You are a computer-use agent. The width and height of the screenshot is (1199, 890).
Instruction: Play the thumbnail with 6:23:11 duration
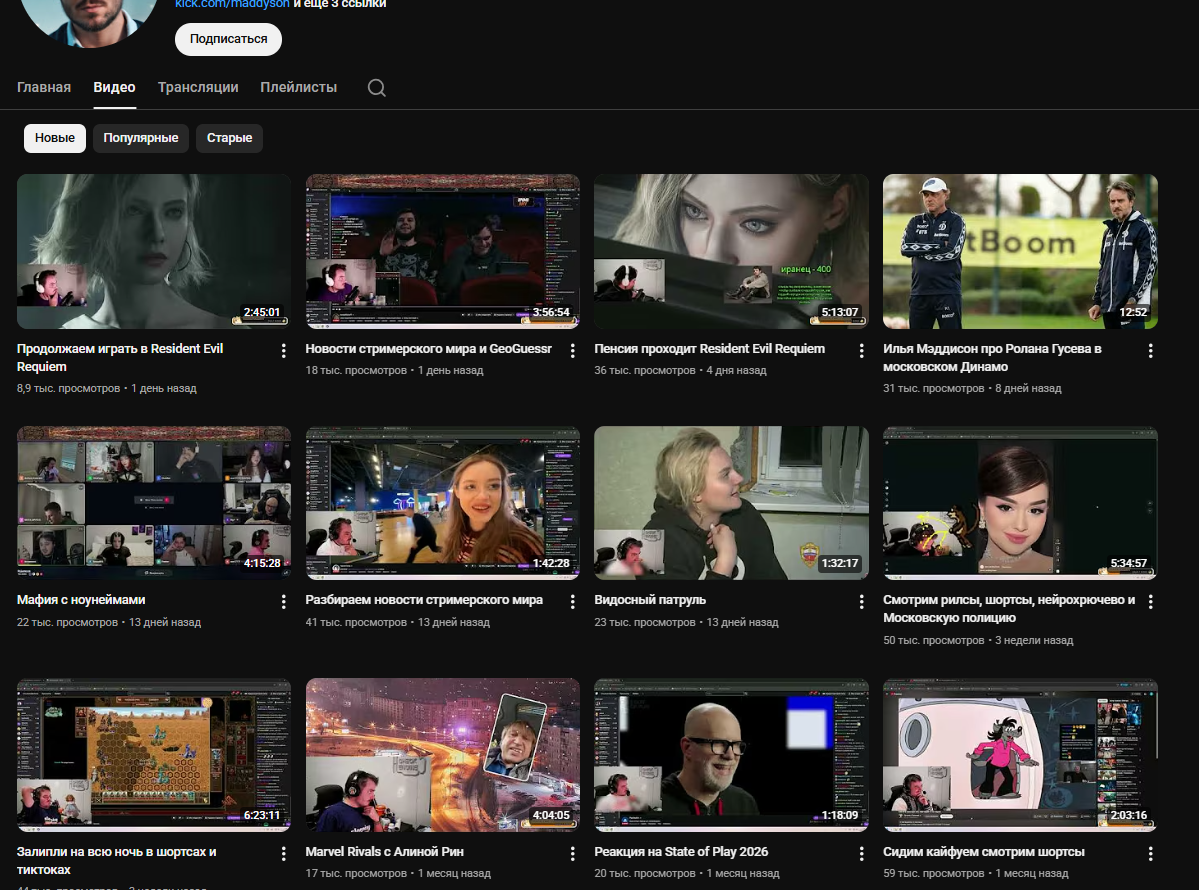click(x=154, y=755)
